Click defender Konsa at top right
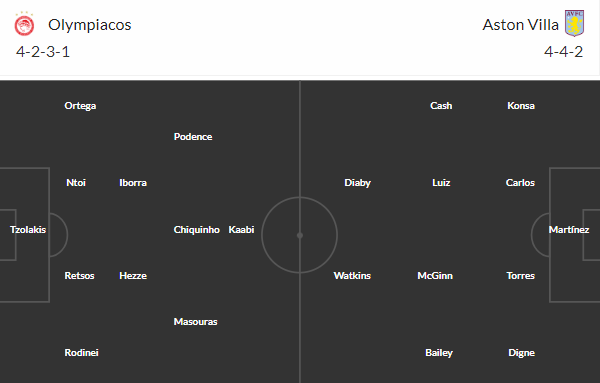 (521, 106)
